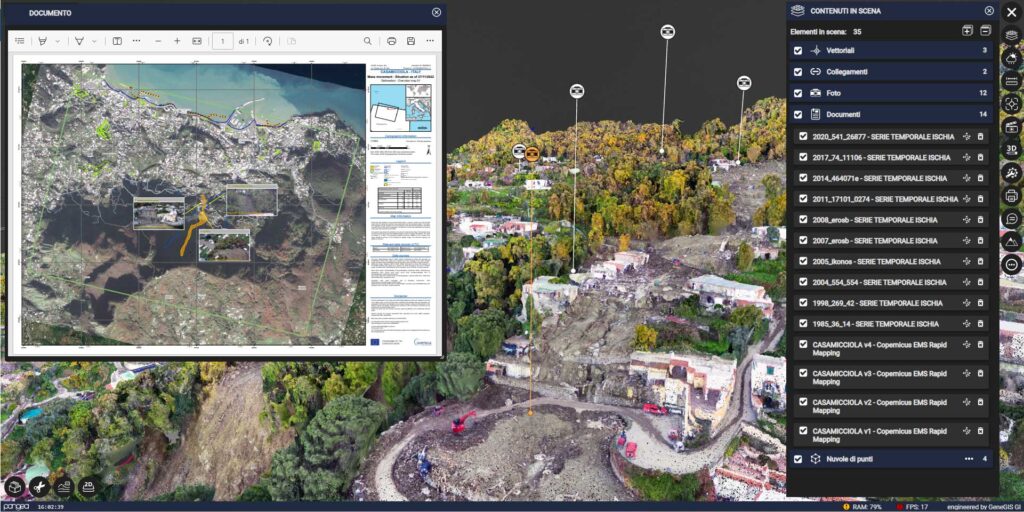This screenshot has width=1024, height=512.
Task: Click the print icon in the right sidebar
Action: click(1011, 196)
